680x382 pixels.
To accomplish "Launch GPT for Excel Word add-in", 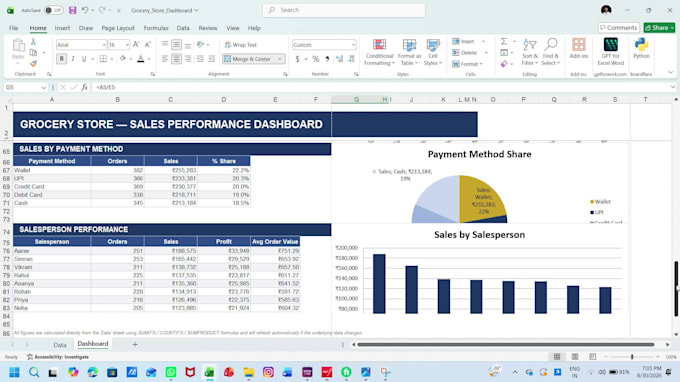I will tap(611, 52).
